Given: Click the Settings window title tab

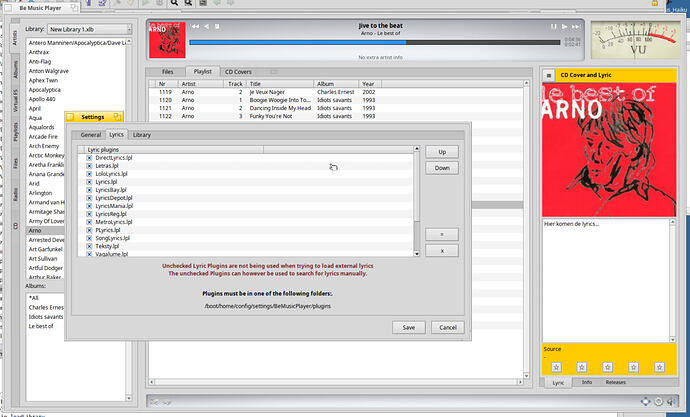Looking at the screenshot, I should (x=94, y=117).
